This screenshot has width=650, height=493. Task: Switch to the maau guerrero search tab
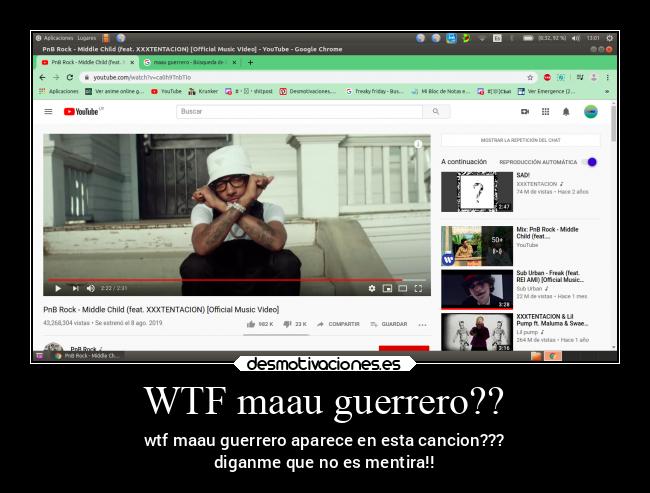click(x=189, y=62)
